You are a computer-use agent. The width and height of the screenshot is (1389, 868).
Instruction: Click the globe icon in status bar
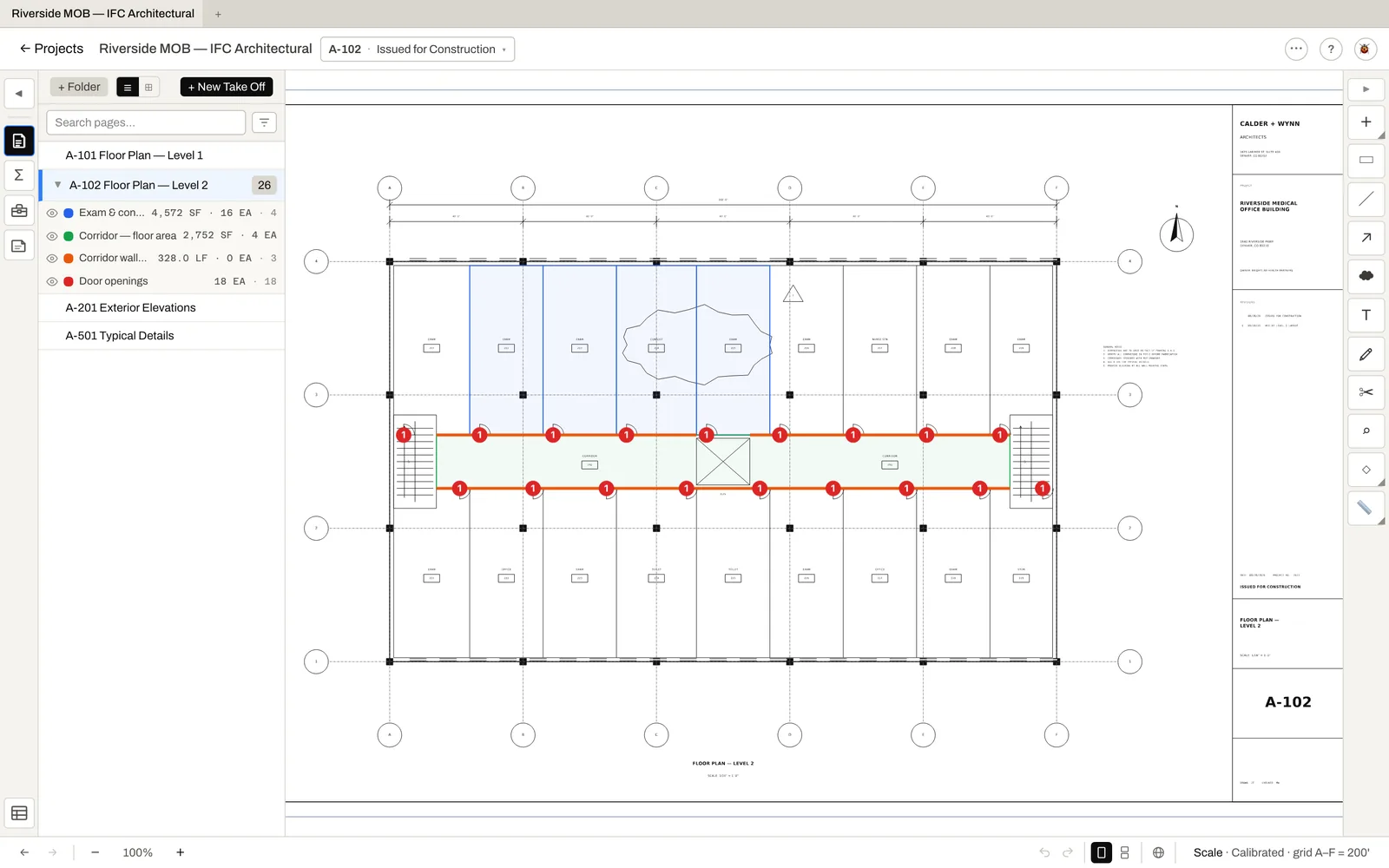coord(1158,852)
